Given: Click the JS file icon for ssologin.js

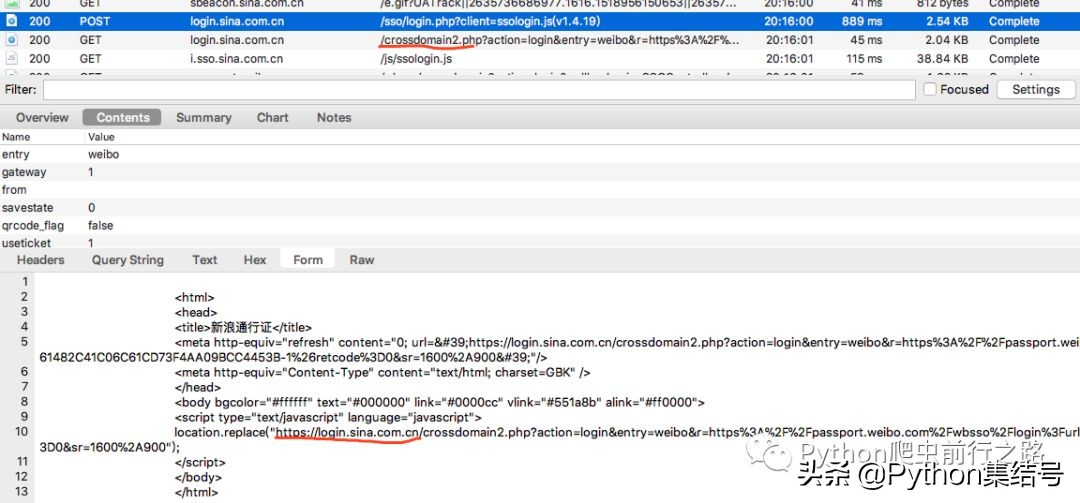Looking at the screenshot, I should tap(12, 59).
